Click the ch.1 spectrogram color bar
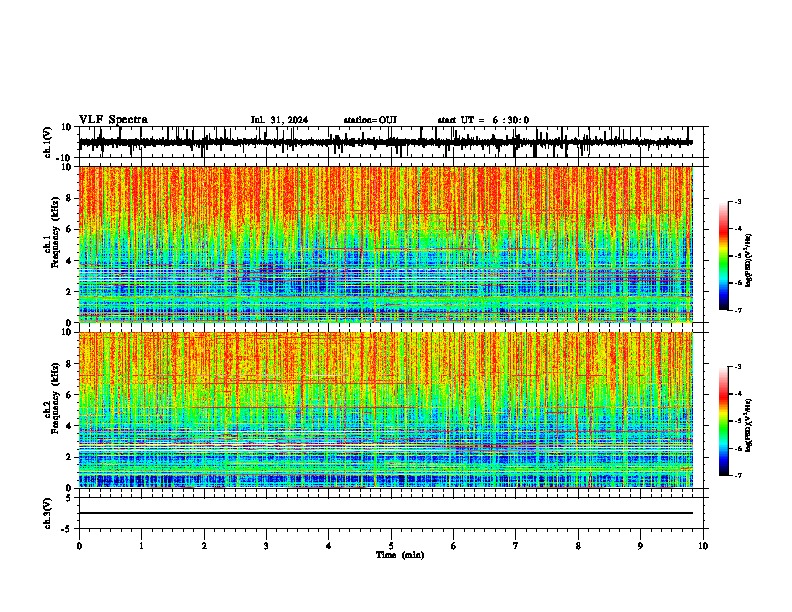792x612 pixels. 724,256
